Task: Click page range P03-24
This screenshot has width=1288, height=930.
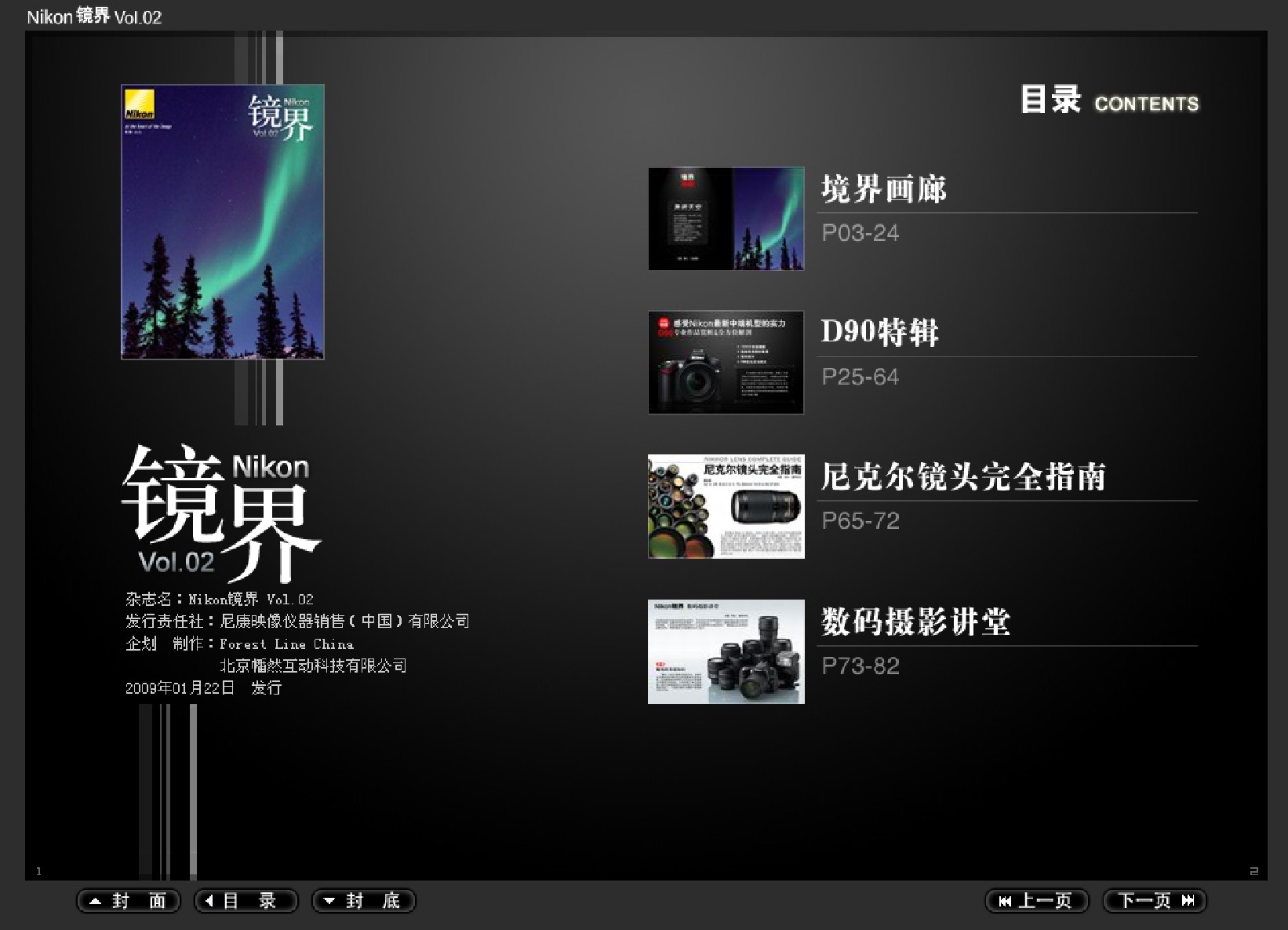Action: pyautogui.click(x=860, y=233)
